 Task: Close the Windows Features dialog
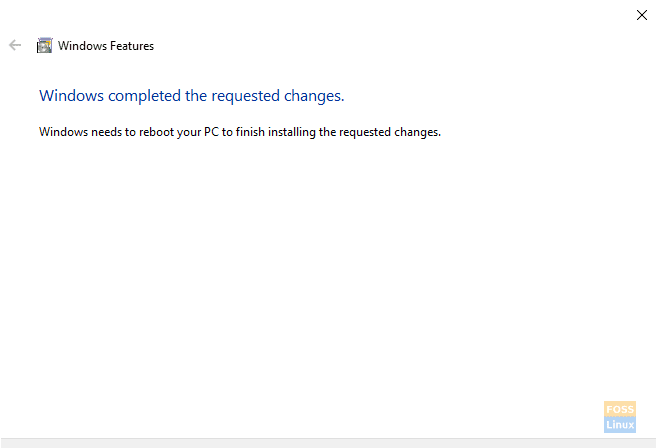(641, 15)
